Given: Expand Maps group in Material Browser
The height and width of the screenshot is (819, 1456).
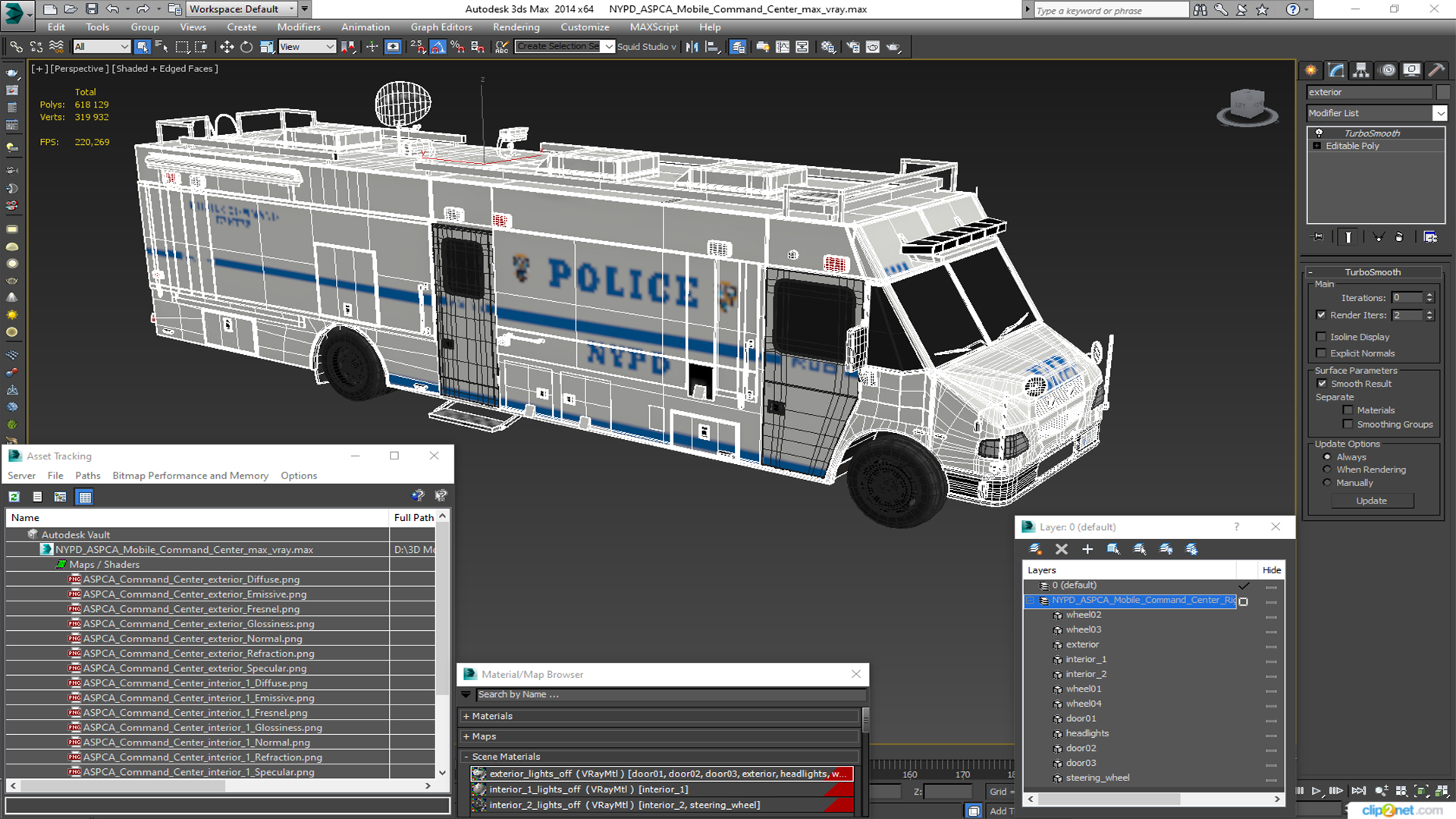Looking at the screenshot, I should (466, 736).
